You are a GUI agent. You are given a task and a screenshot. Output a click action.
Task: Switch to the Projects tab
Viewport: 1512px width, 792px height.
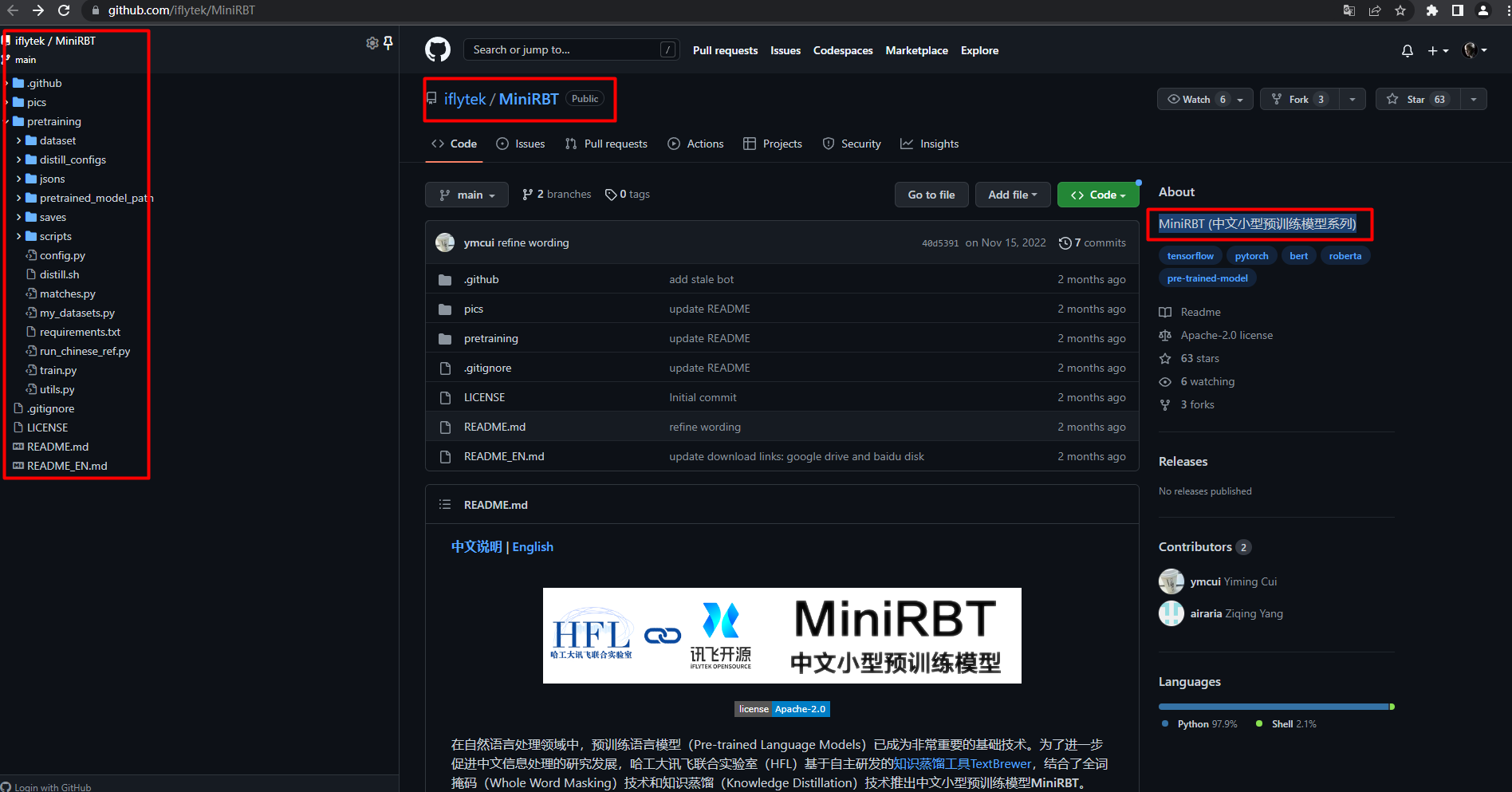tap(773, 144)
